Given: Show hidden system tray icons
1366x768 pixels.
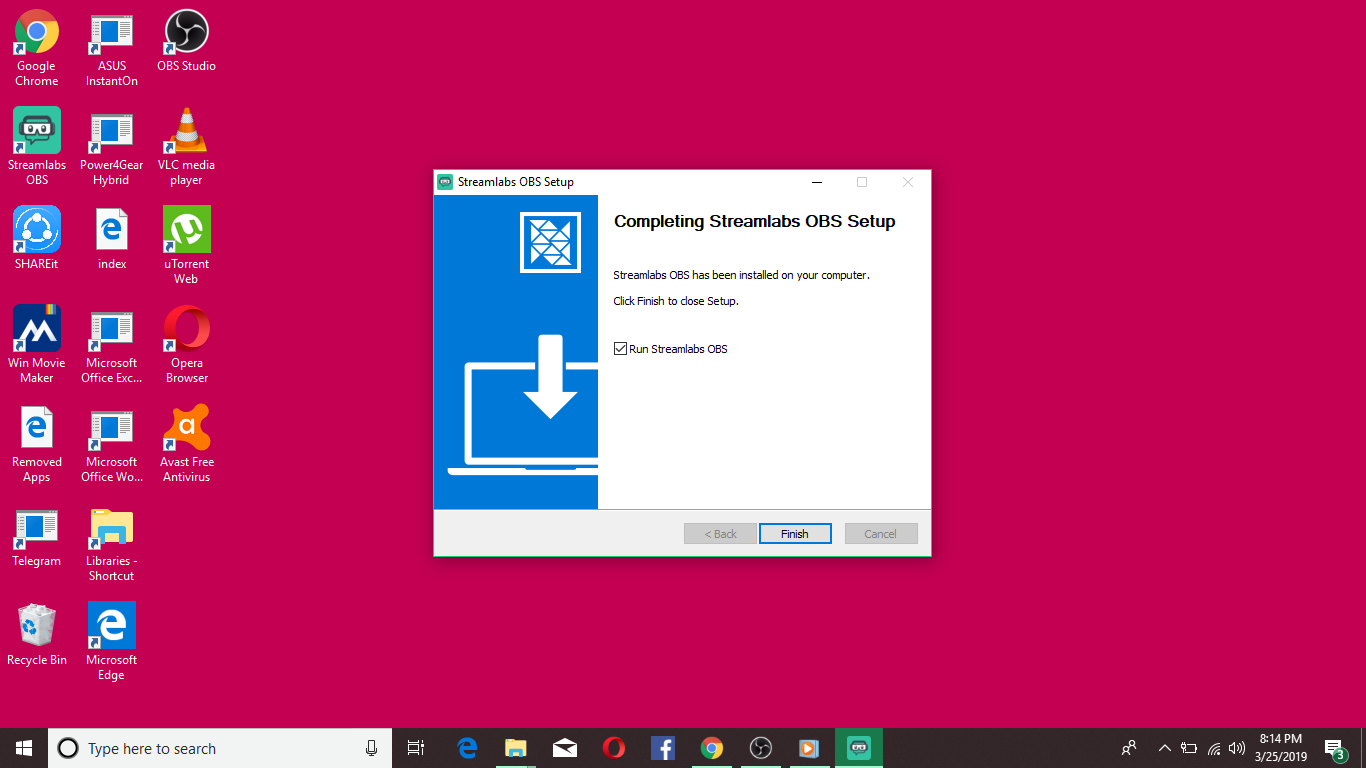Looking at the screenshot, I should pyautogui.click(x=1164, y=748).
